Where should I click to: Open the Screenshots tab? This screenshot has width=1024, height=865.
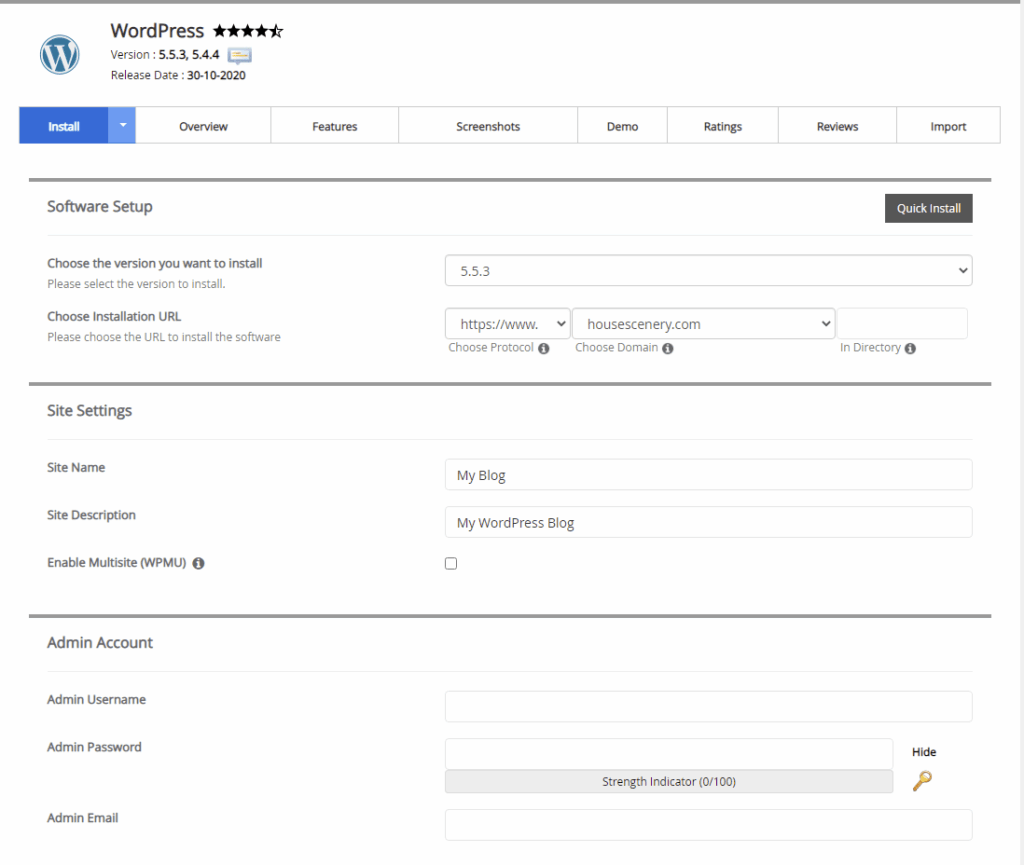click(x=488, y=125)
